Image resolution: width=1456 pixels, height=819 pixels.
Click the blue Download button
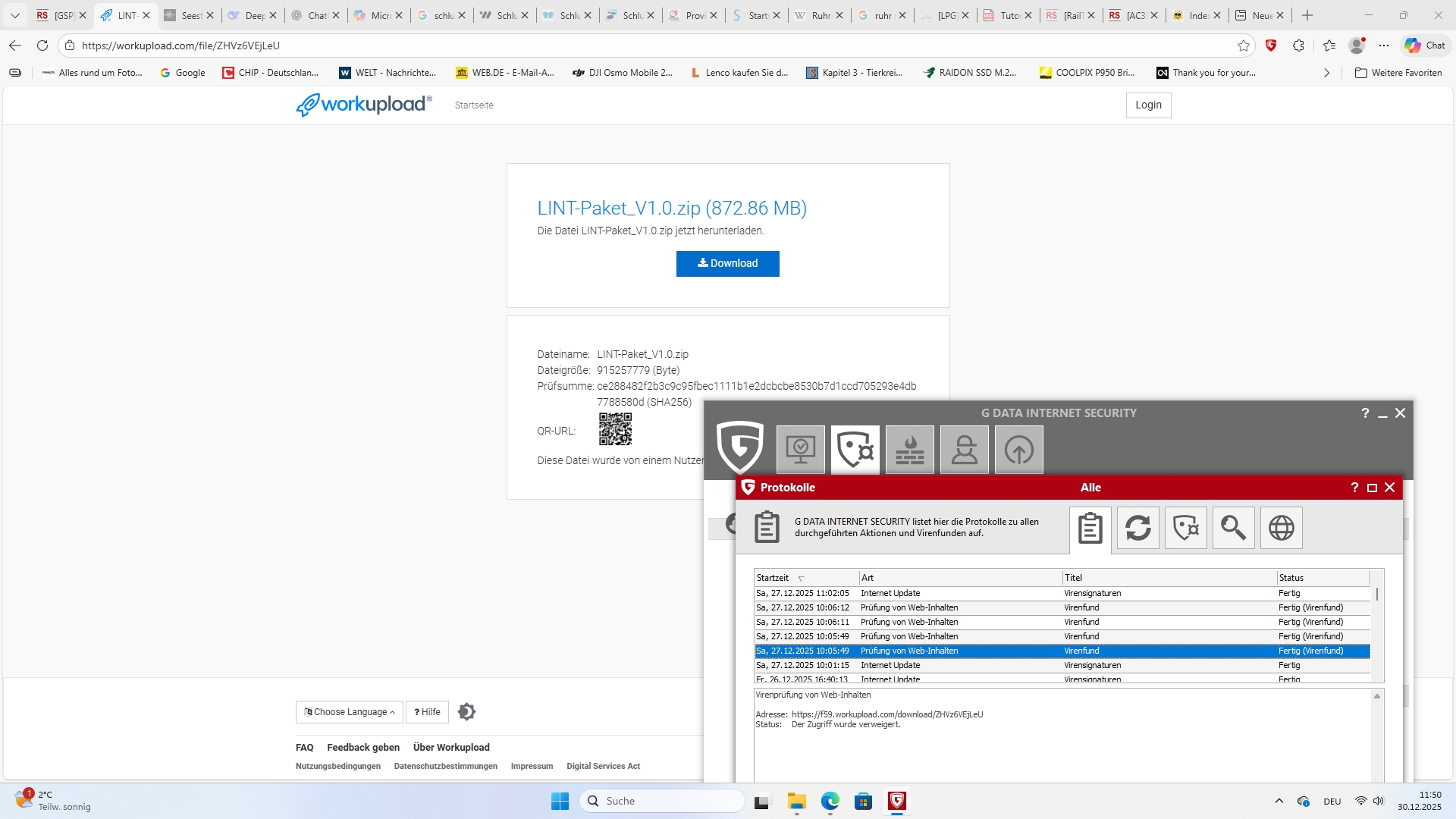click(727, 264)
